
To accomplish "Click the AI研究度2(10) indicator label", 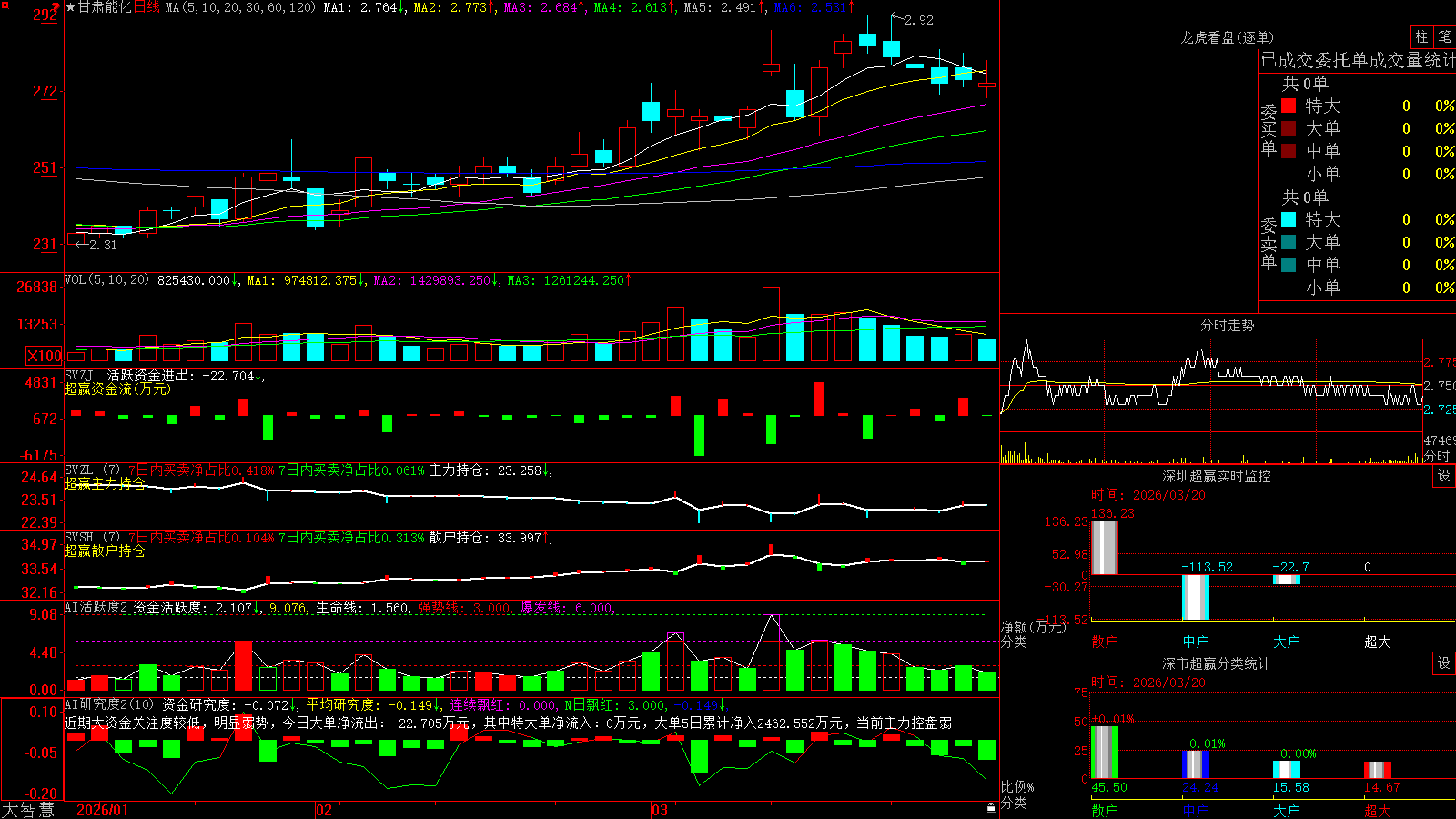I will coord(110,704).
